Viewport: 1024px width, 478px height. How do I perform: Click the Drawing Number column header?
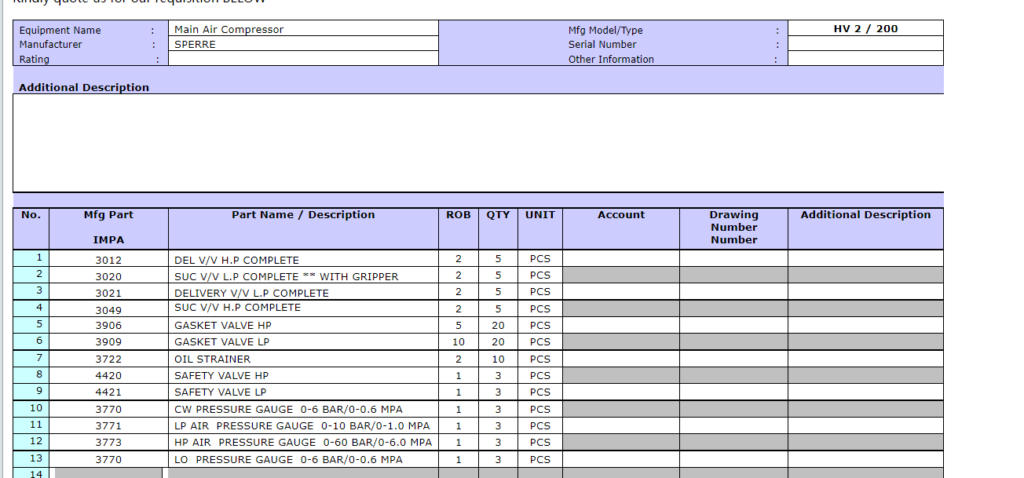point(733,227)
